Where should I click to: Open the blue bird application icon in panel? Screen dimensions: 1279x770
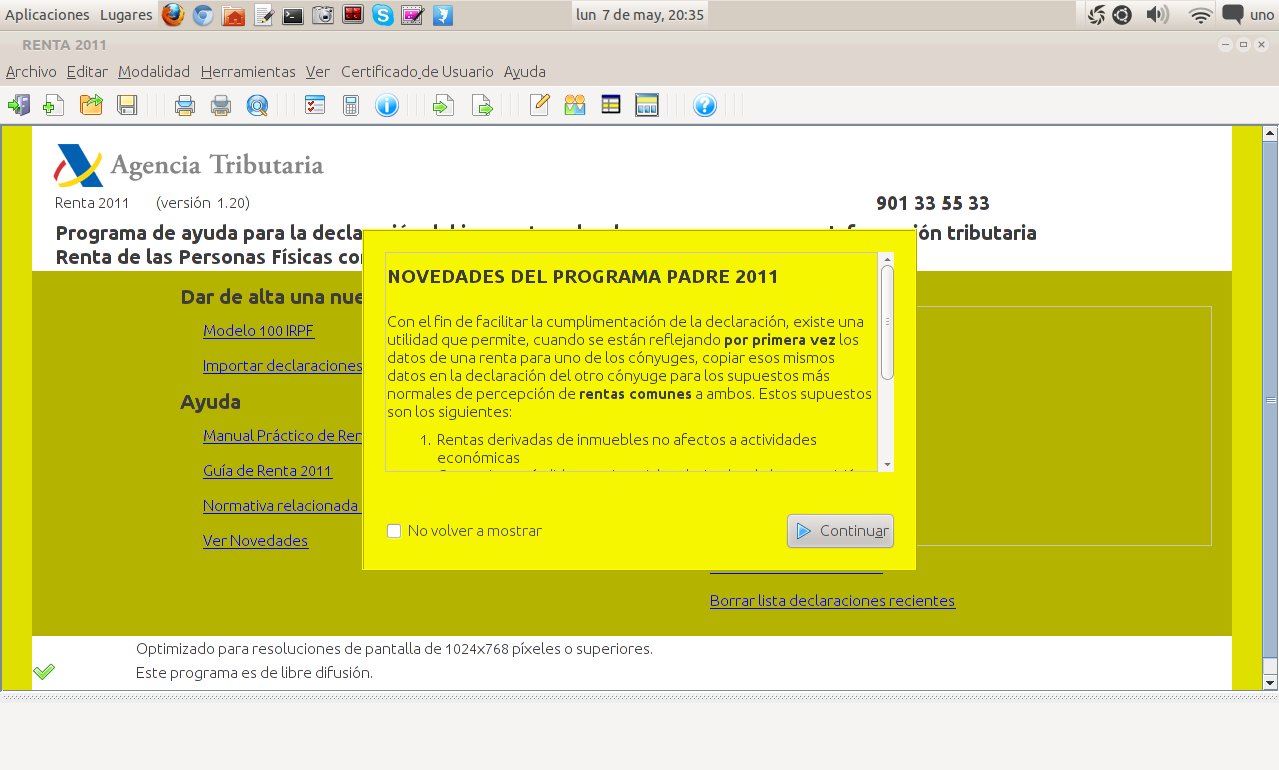(x=442, y=15)
